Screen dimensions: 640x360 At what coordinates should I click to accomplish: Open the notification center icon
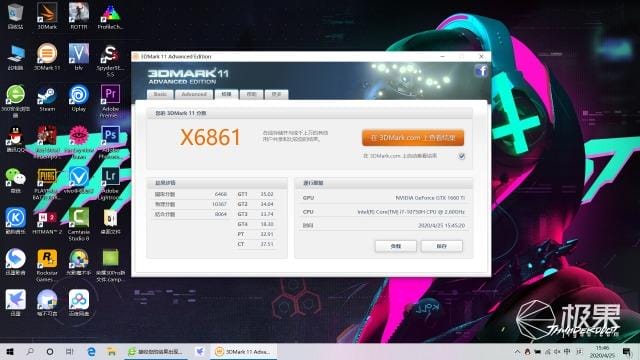point(627,351)
